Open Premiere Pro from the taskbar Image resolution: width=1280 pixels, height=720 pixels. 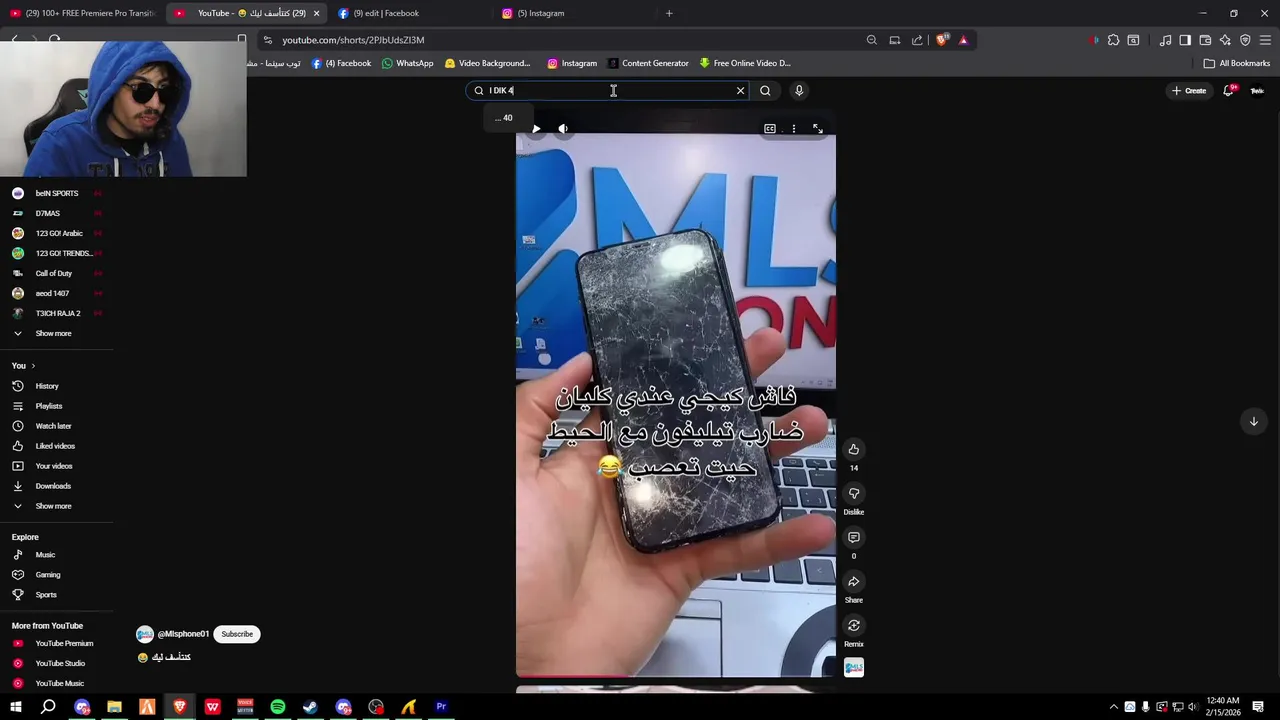click(441, 707)
